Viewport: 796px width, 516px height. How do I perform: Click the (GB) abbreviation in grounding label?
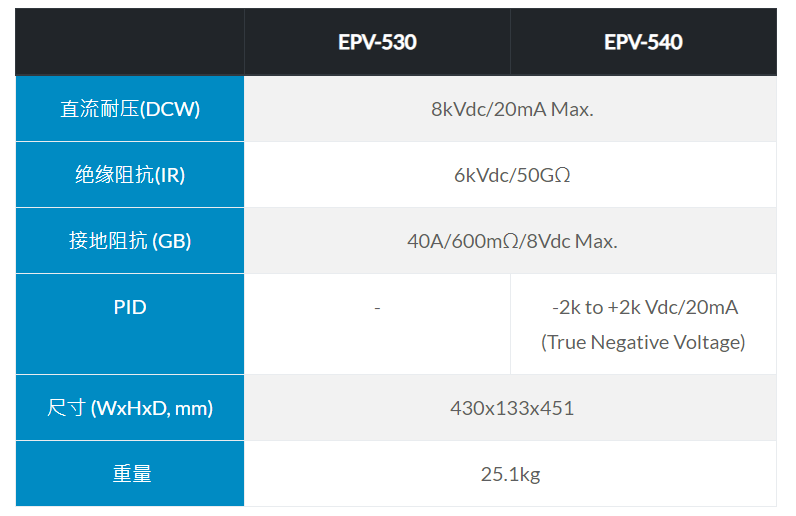coord(171,241)
